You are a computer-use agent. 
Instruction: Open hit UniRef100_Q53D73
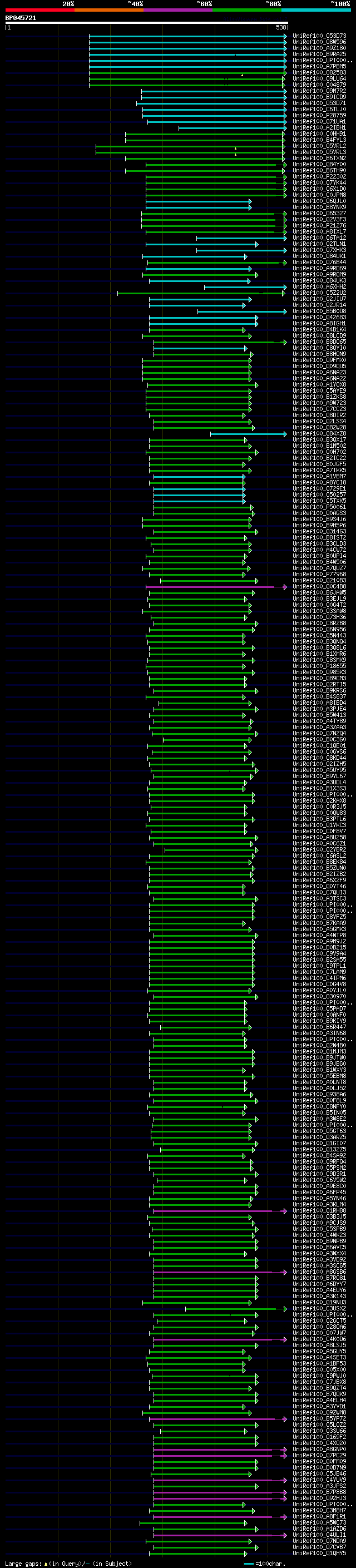click(319, 36)
